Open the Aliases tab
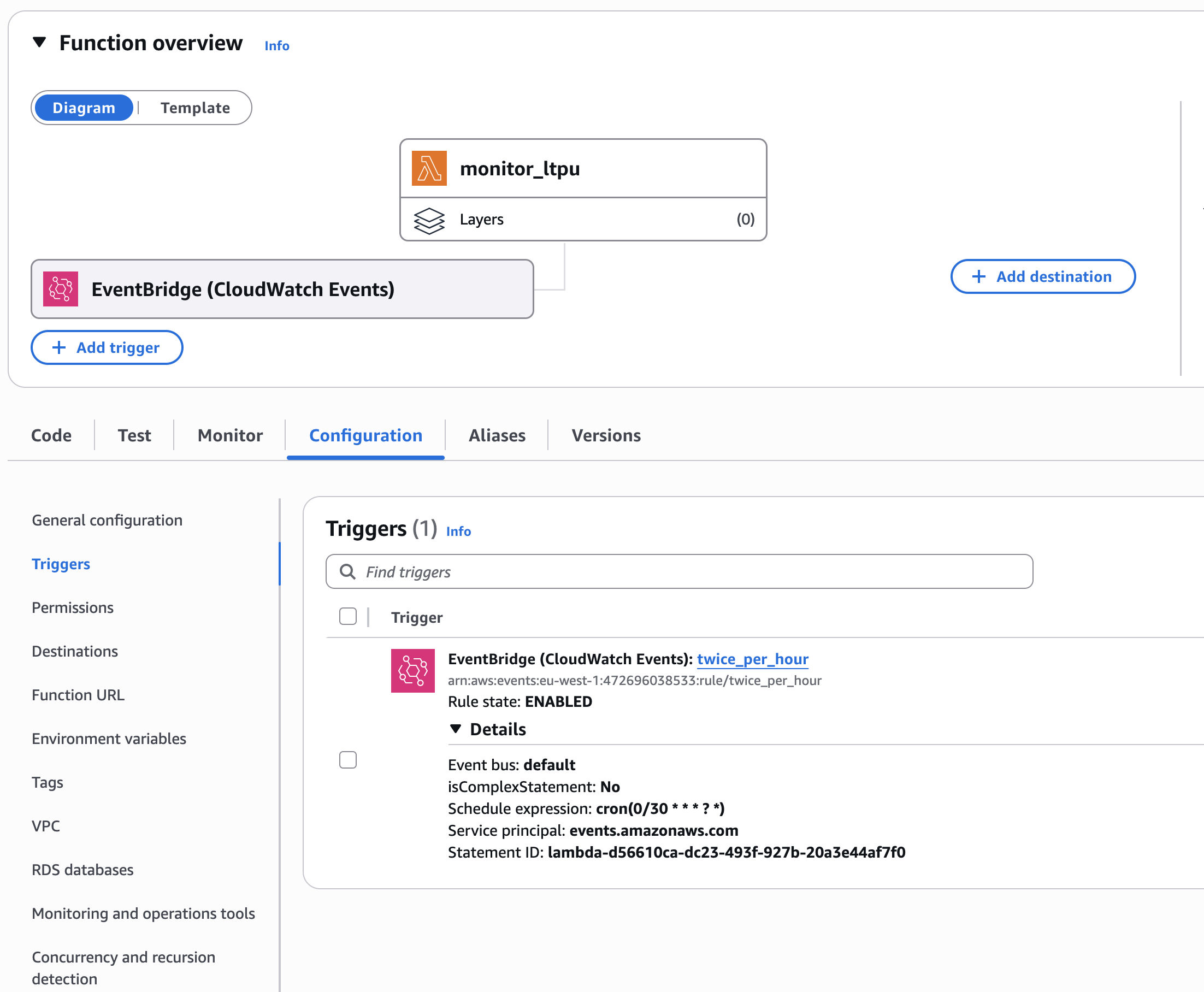The image size is (1204, 992). point(497,435)
